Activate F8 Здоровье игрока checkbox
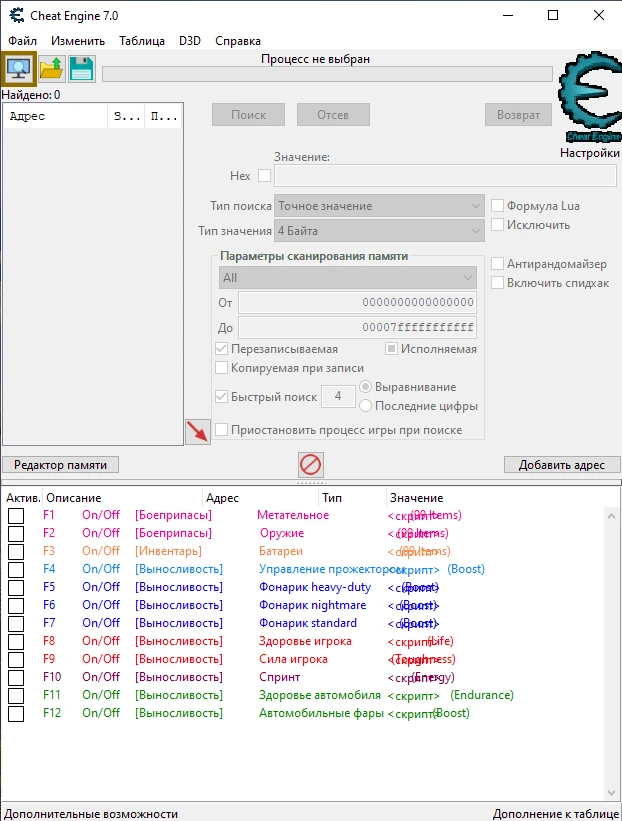The image size is (622, 821). point(16,641)
